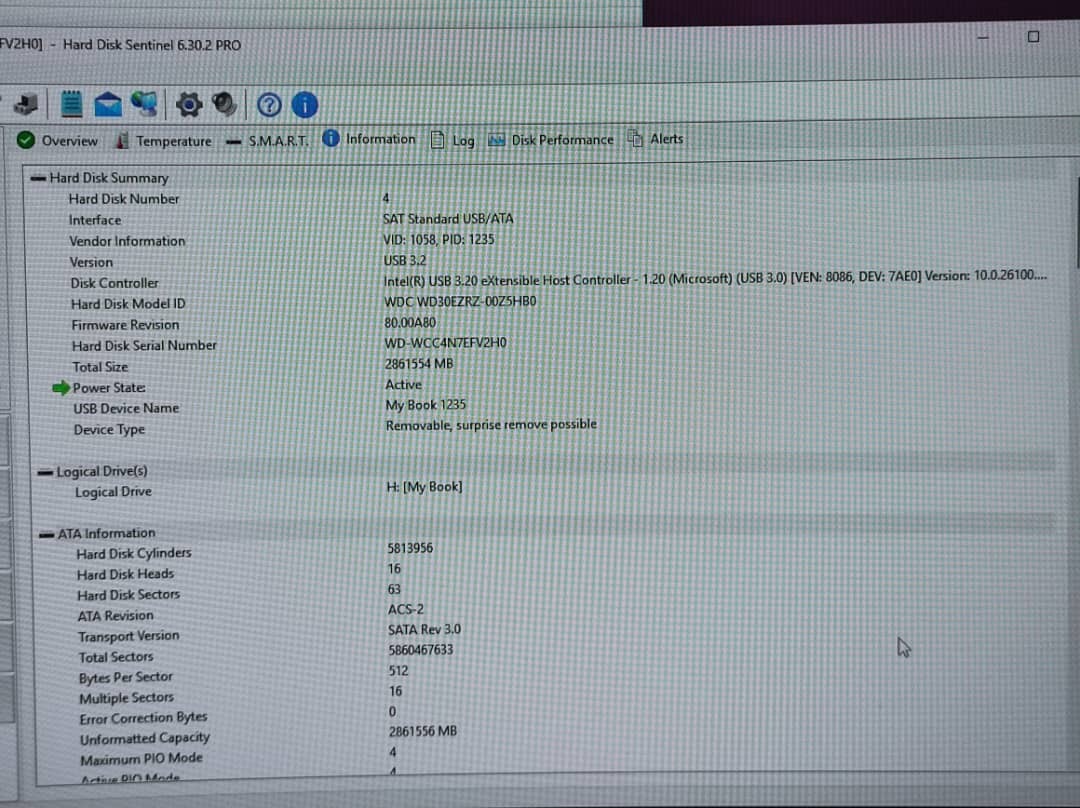Screen dimensions: 1080x808
Task: Switch to the Overview tab
Action: click(x=58, y=141)
